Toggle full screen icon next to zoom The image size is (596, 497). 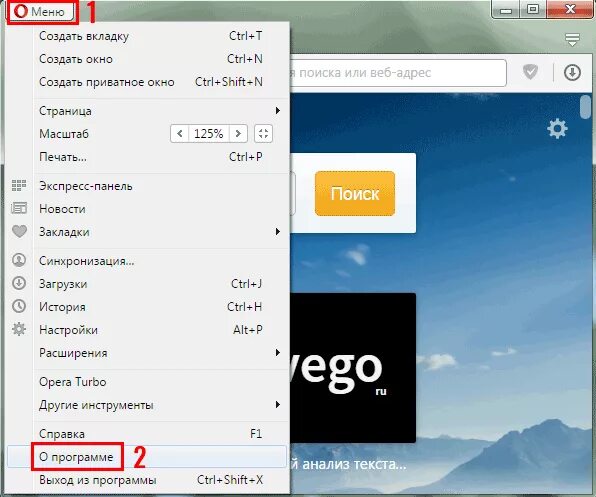click(263, 134)
